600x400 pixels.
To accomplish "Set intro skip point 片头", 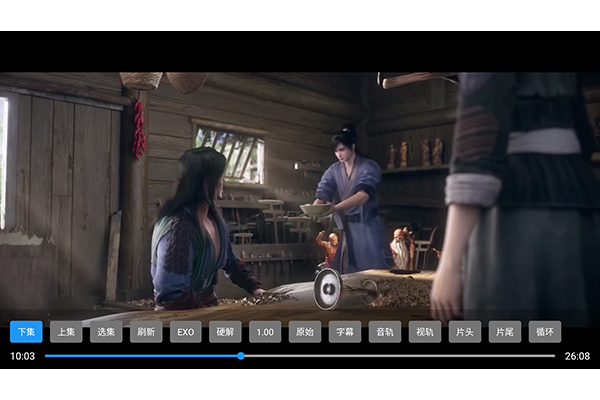I will [465, 331].
